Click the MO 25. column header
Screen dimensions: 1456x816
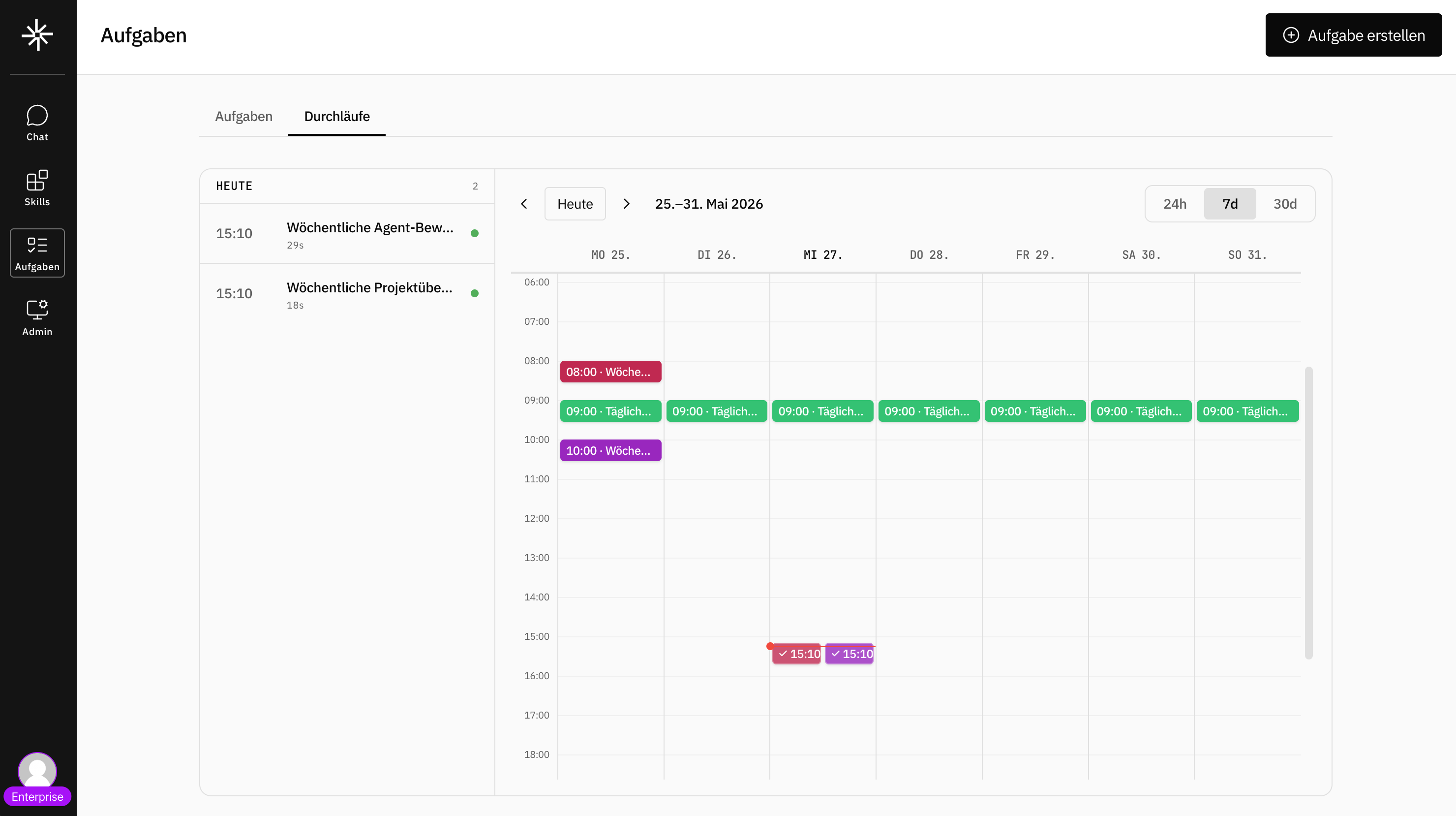tap(610, 255)
